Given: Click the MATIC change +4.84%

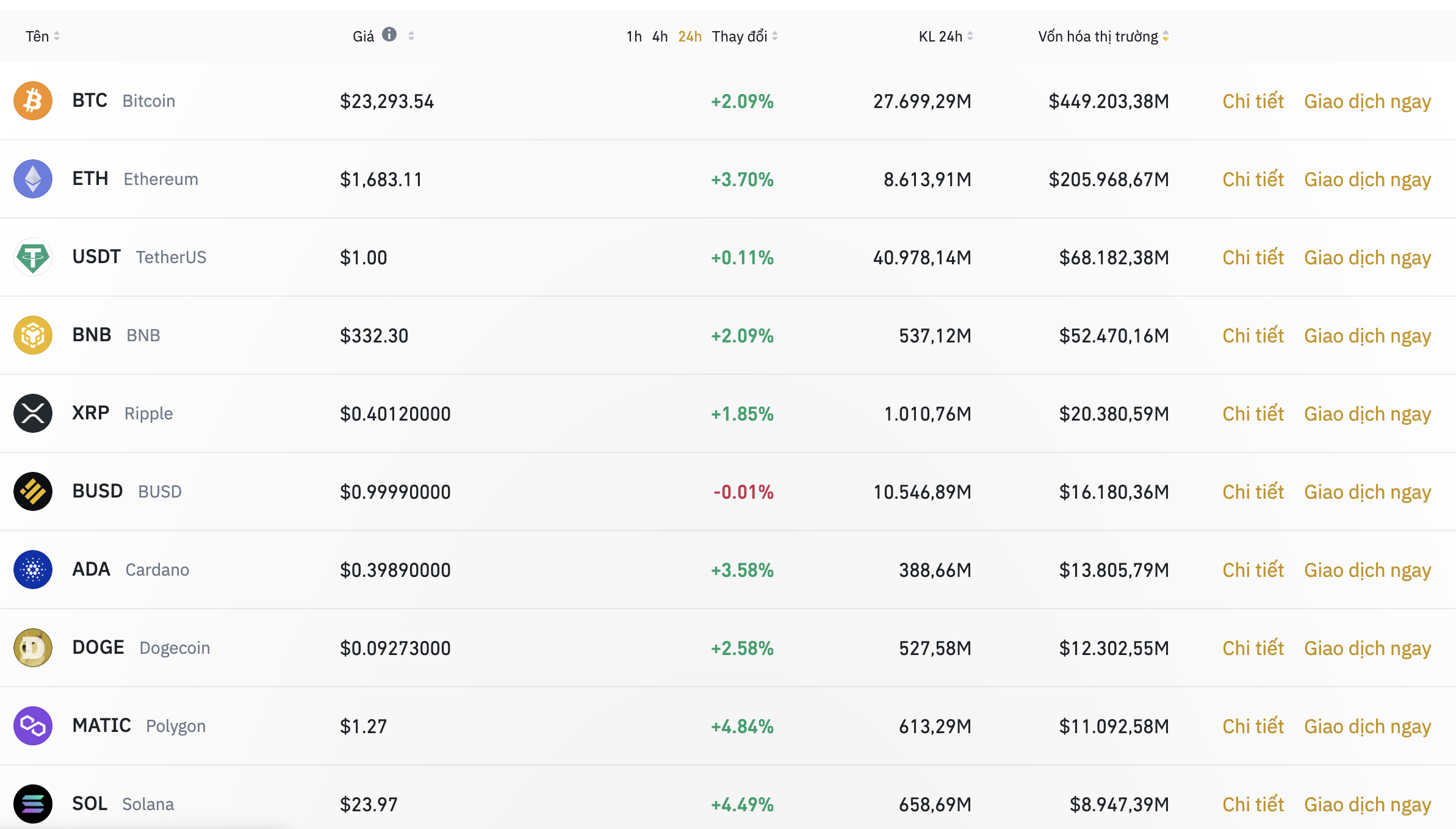Looking at the screenshot, I should click(742, 726).
